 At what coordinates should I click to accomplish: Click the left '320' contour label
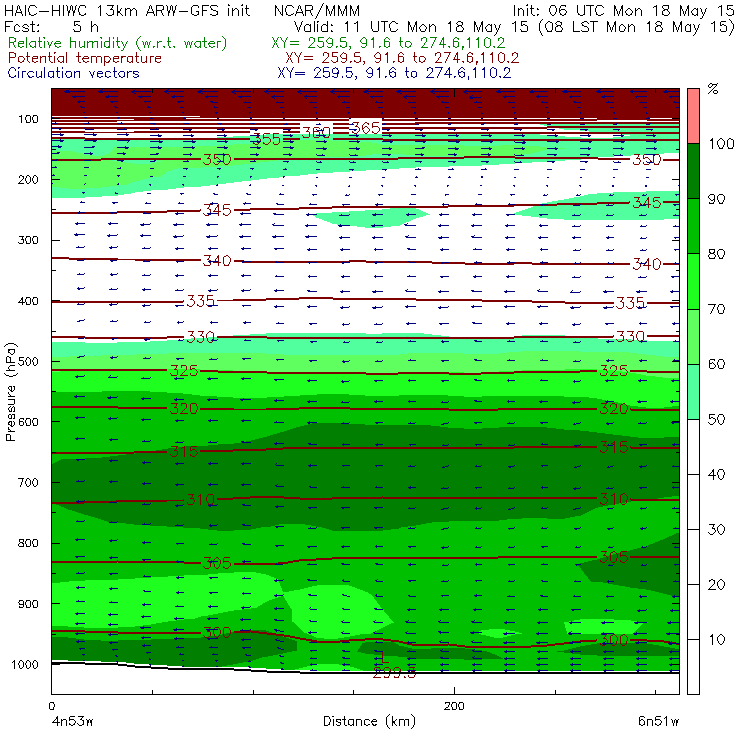tap(184, 408)
